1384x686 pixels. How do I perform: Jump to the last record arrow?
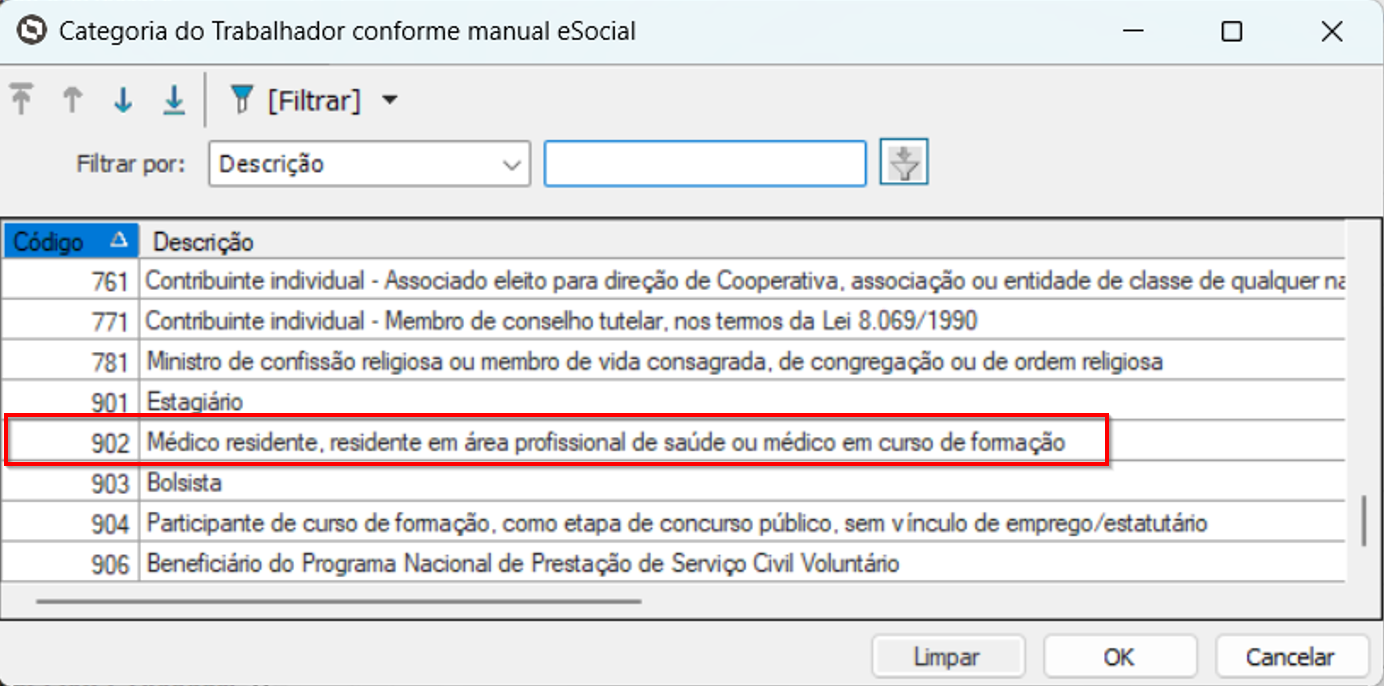[174, 100]
